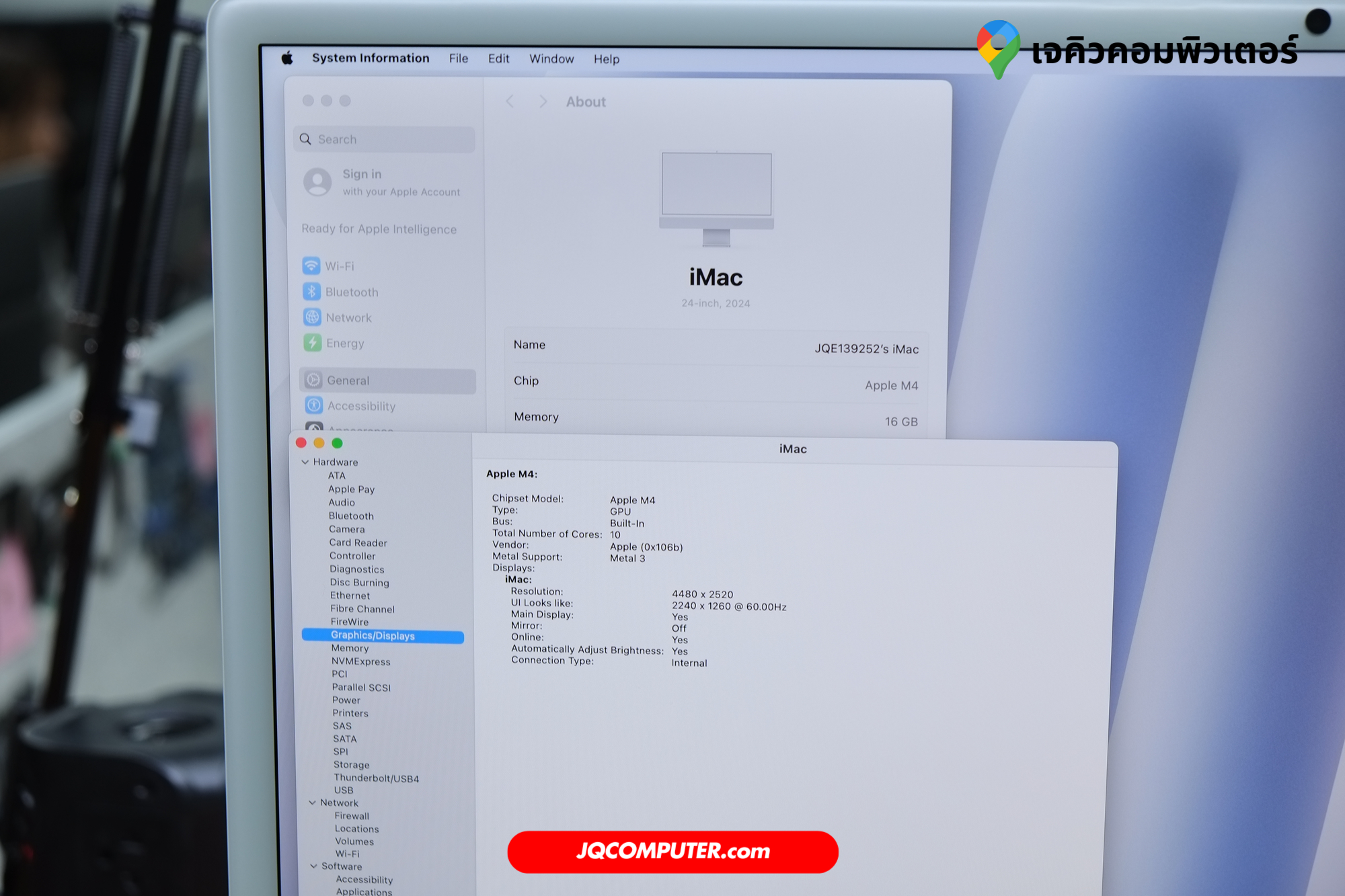Select Camera in the Hardware list
The width and height of the screenshot is (1345, 896).
tap(347, 529)
